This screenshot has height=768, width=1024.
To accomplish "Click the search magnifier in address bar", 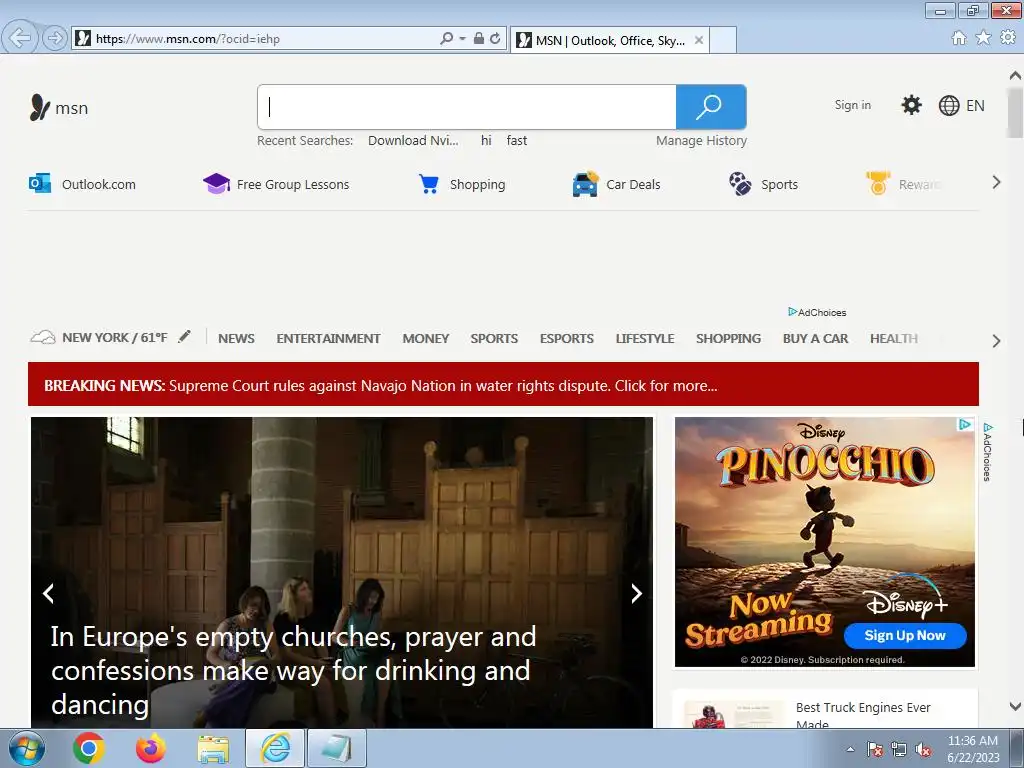I will [x=447, y=39].
